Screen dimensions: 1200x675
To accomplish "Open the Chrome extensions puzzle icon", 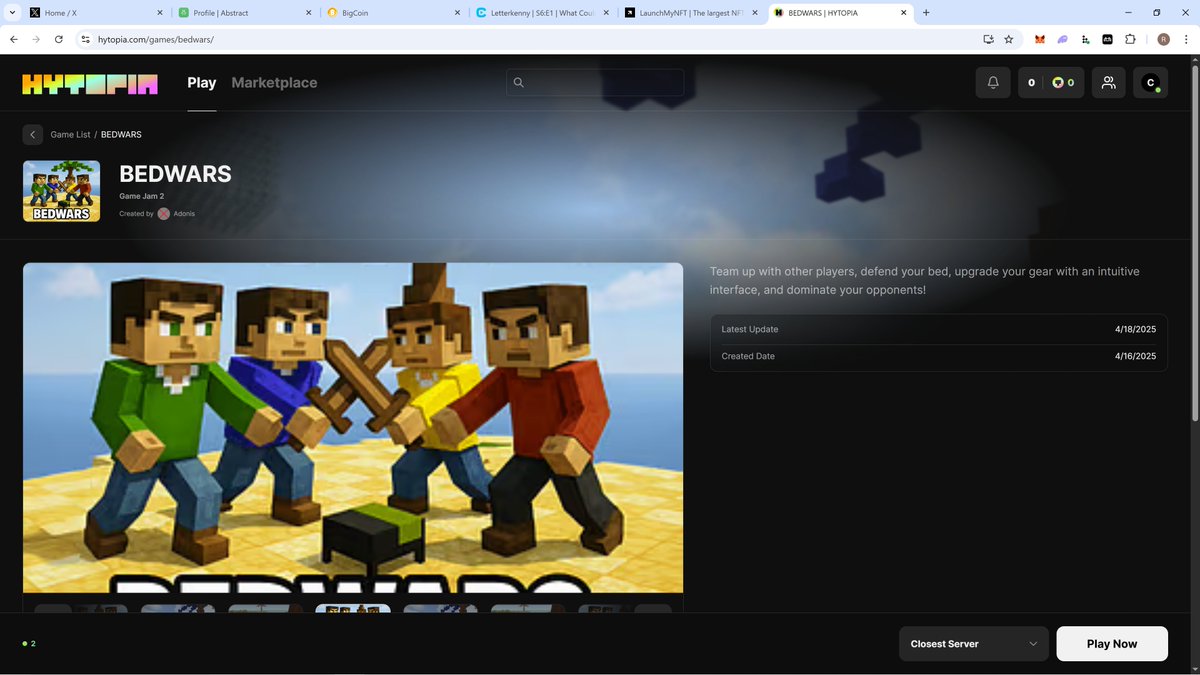I will coord(1130,39).
